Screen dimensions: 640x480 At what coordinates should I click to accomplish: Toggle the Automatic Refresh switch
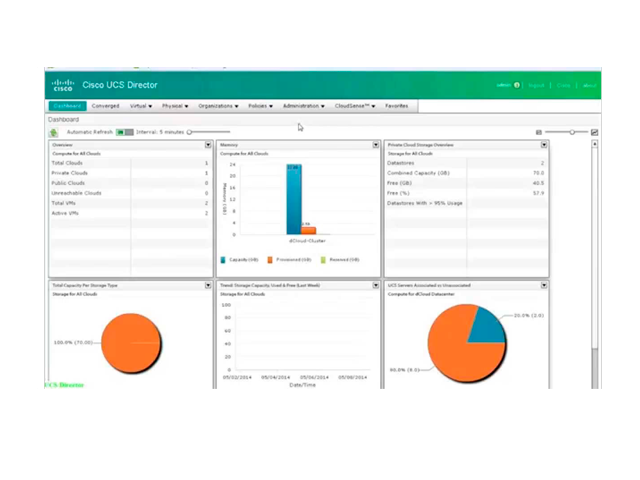pyautogui.click(x=124, y=132)
